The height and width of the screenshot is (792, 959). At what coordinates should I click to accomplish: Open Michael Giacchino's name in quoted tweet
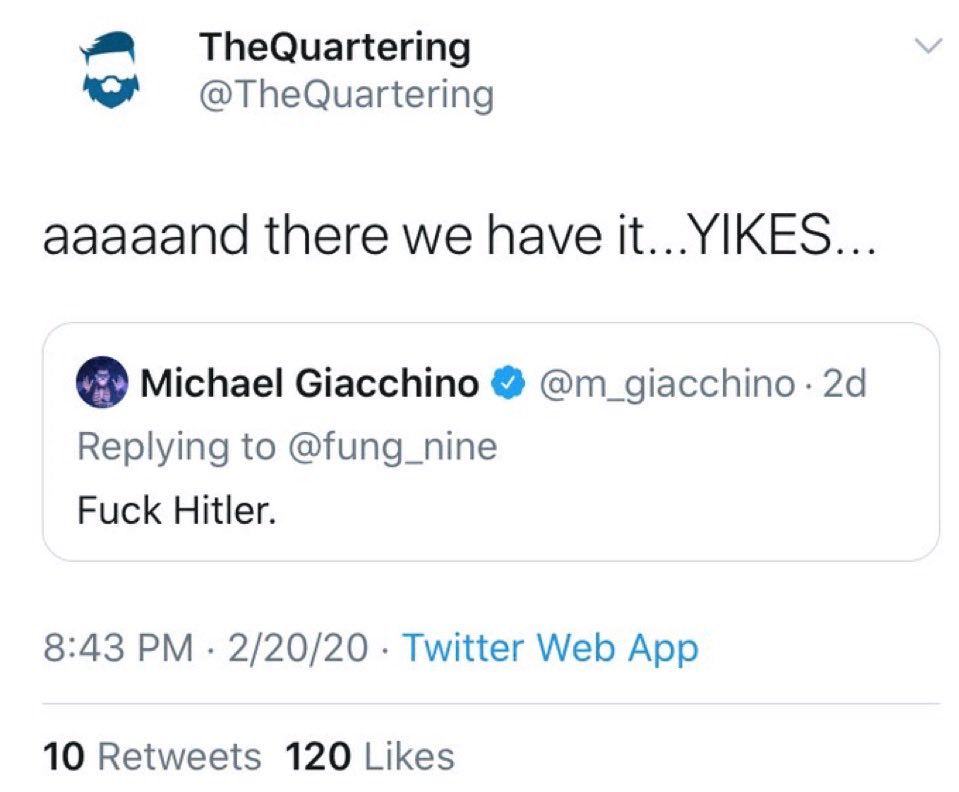310,384
